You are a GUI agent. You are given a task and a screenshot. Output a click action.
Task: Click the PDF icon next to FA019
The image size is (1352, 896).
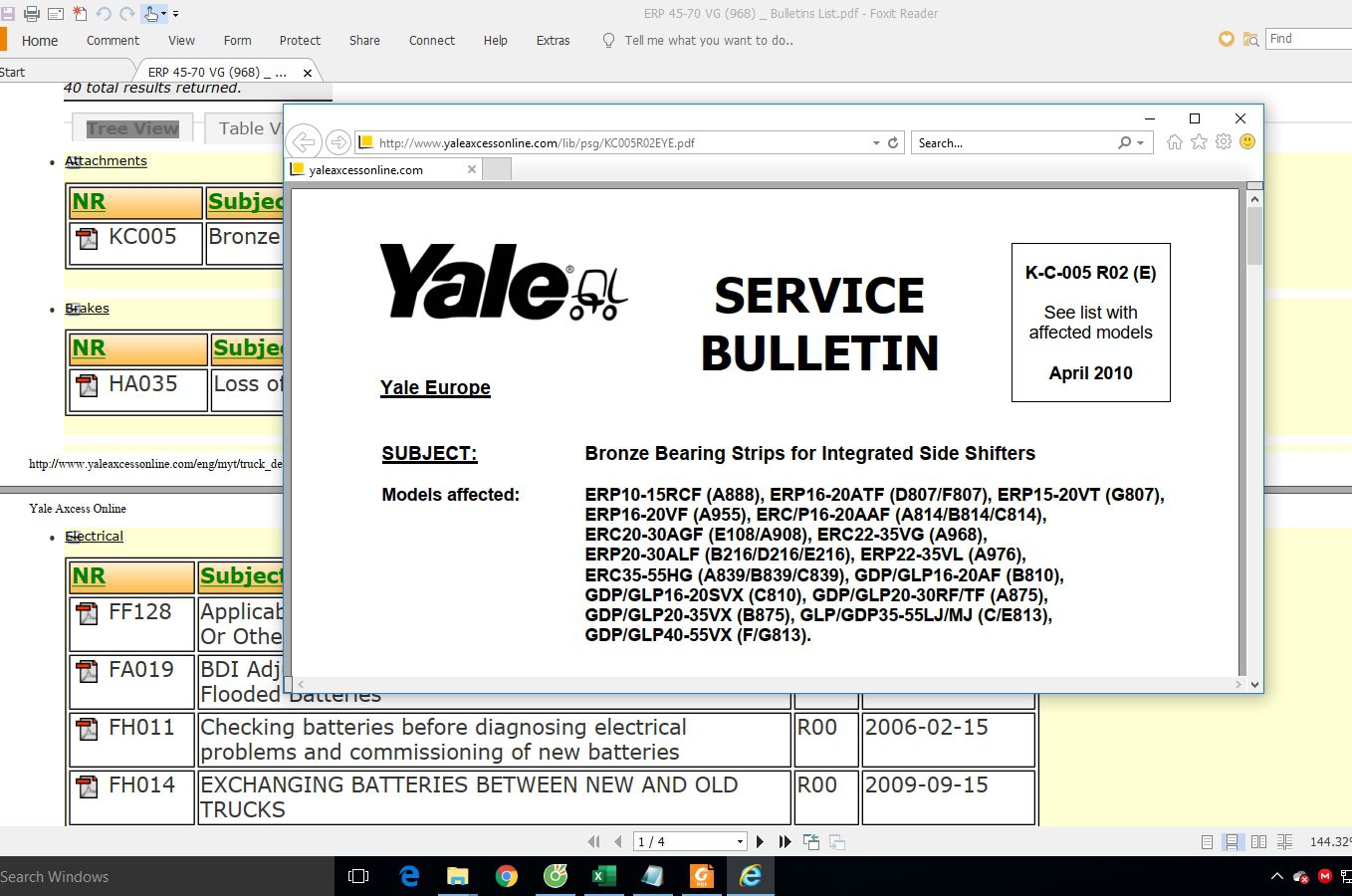[x=88, y=671]
